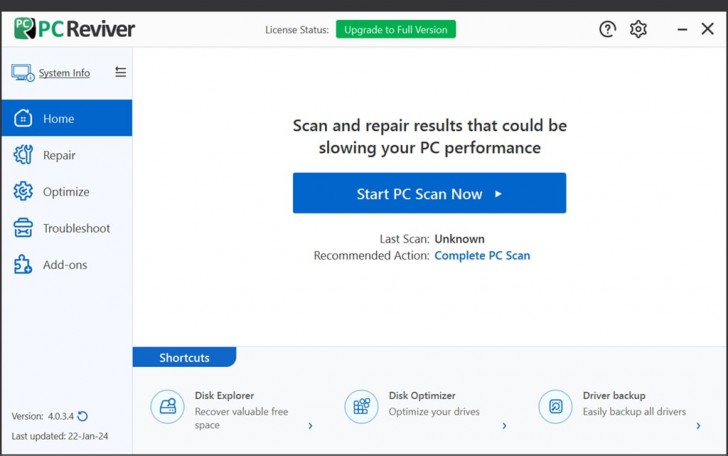Open the Disk Explorer shortcut title
The width and height of the screenshot is (728, 456).
click(224, 396)
